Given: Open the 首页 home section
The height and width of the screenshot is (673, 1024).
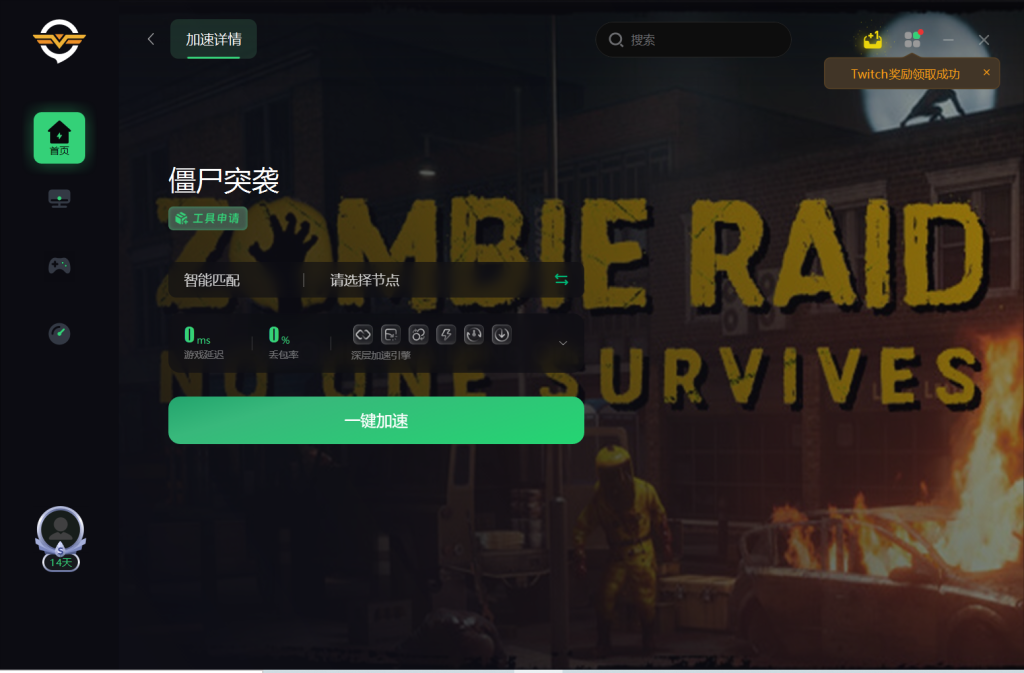Looking at the screenshot, I should click(59, 138).
